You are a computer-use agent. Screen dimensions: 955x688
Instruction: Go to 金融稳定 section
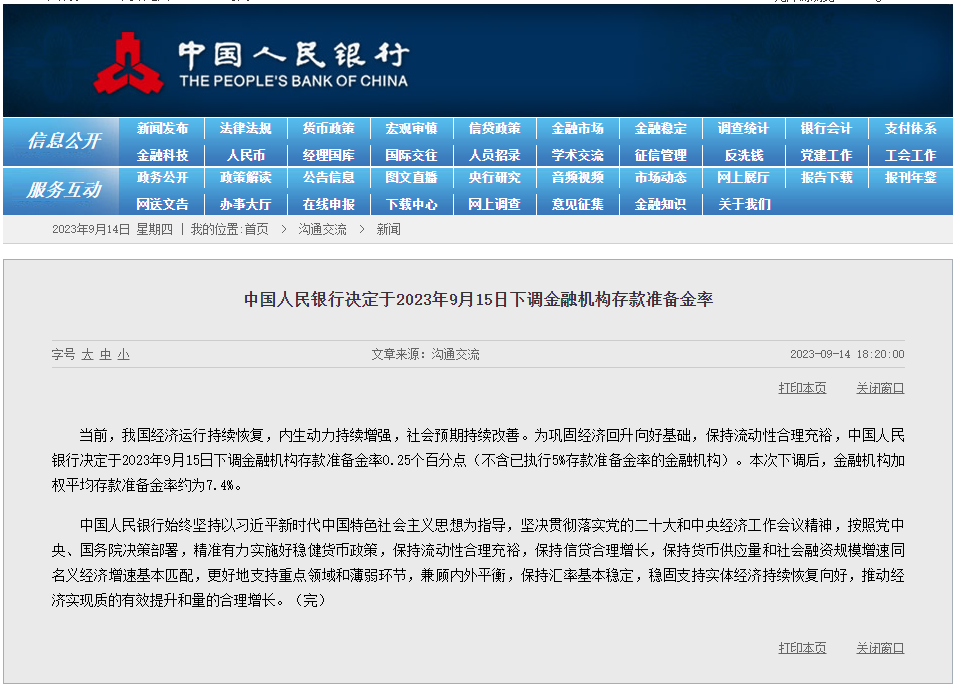pos(660,128)
